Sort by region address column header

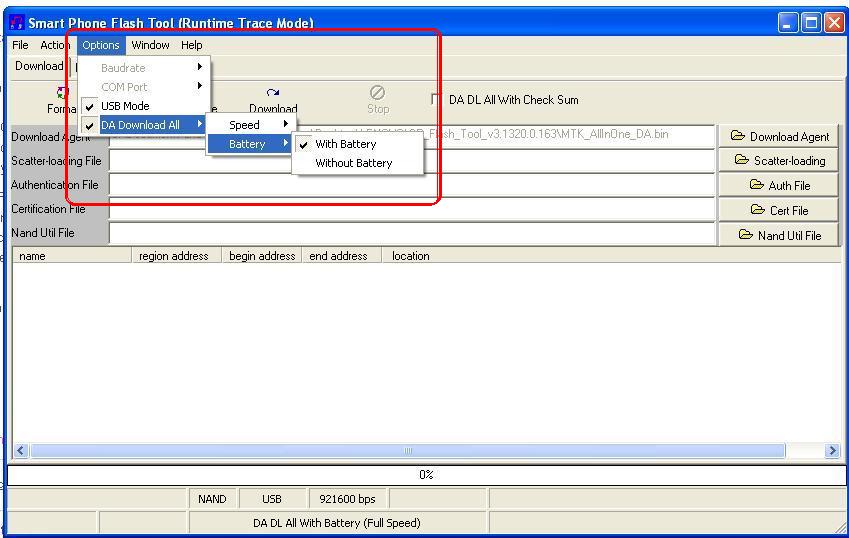177,256
